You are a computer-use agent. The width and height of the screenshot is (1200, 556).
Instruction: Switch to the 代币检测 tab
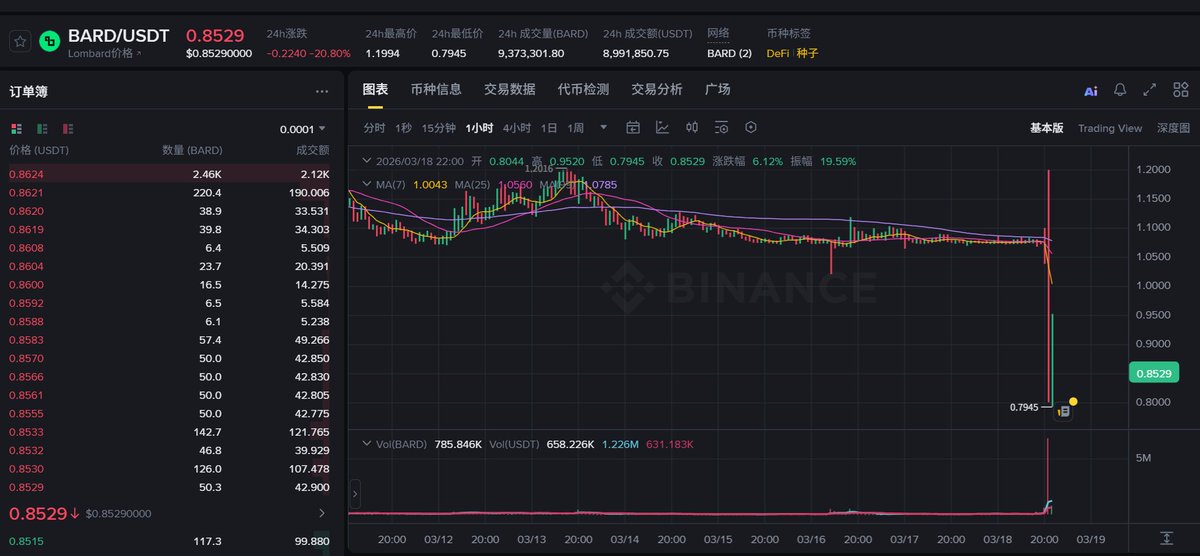pyautogui.click(x=583, y=90)
